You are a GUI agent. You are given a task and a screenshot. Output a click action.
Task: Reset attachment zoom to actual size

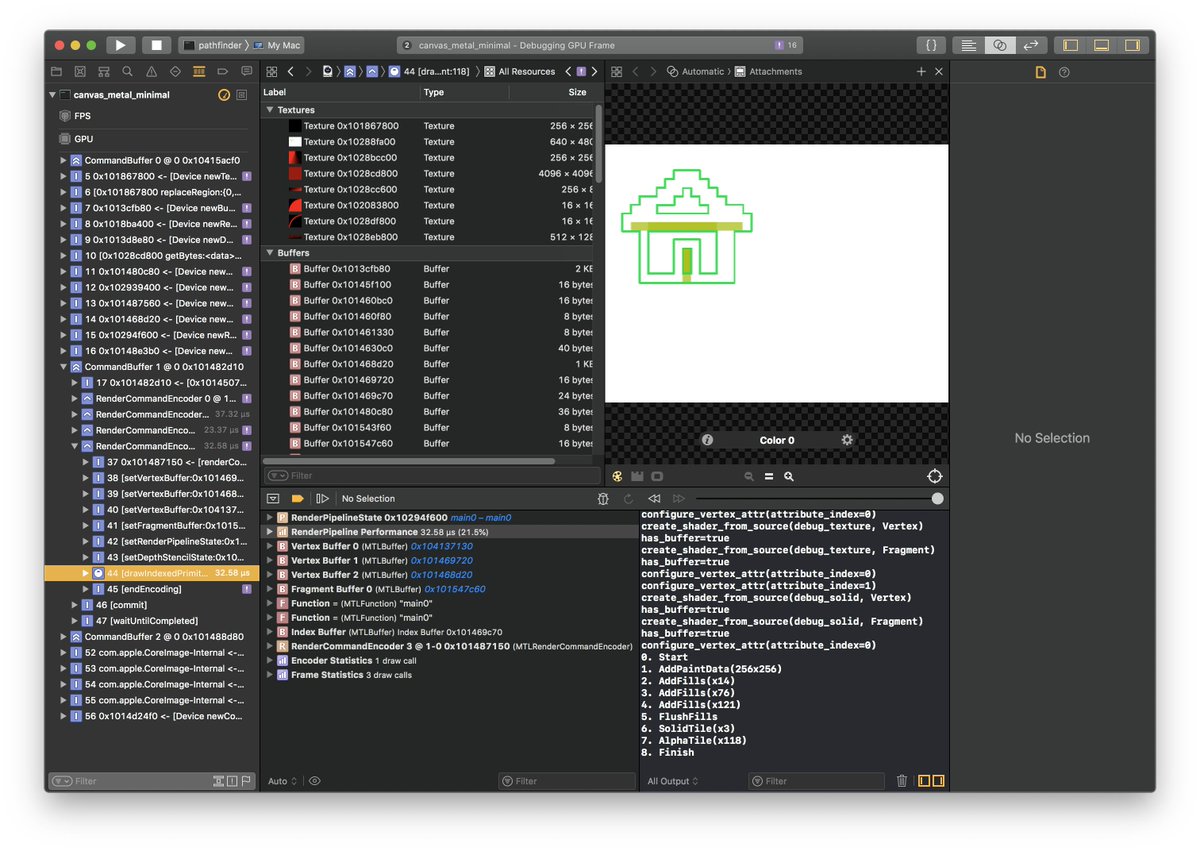click(x=769, y=477)
